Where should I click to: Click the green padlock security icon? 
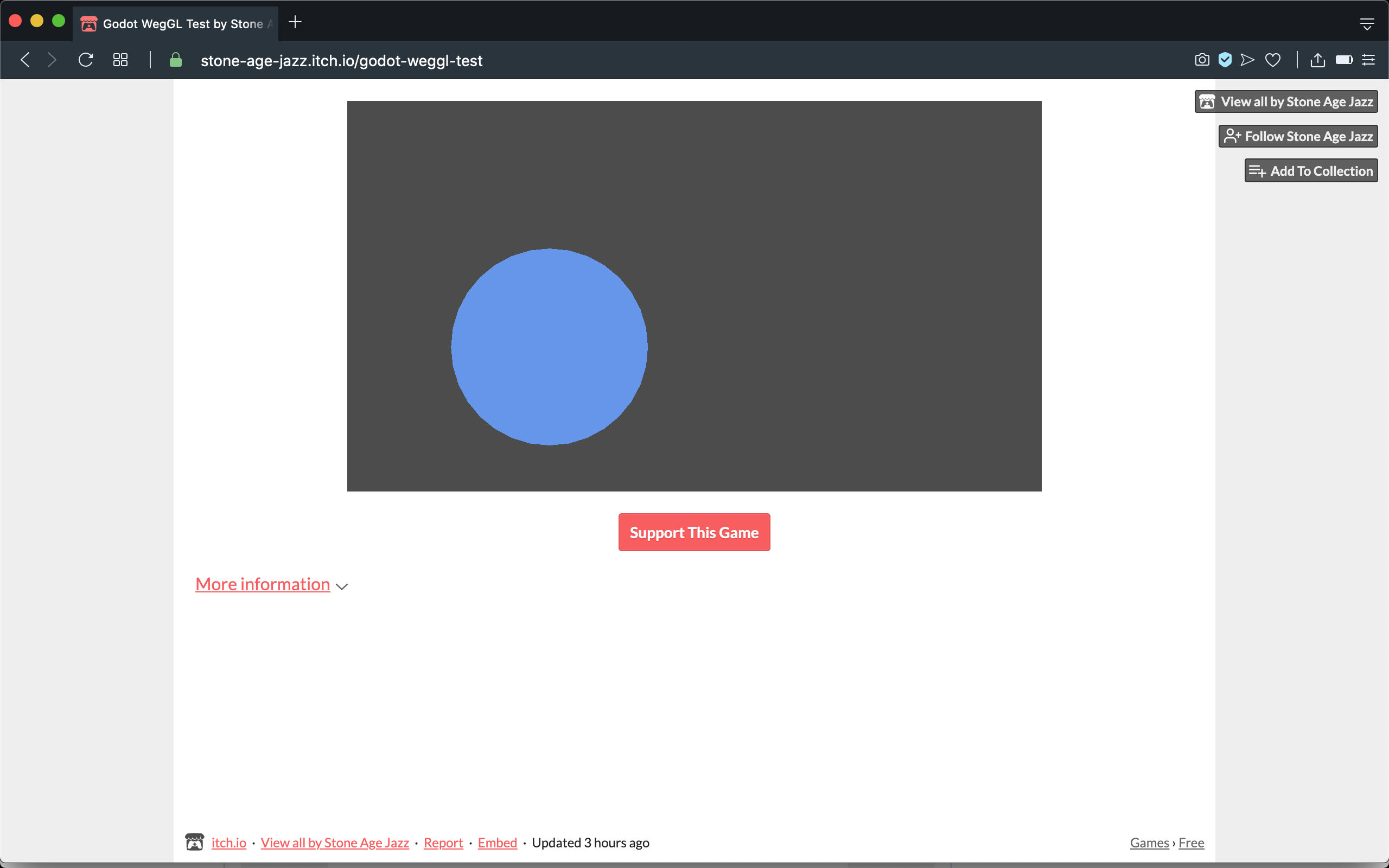[176, 60]
